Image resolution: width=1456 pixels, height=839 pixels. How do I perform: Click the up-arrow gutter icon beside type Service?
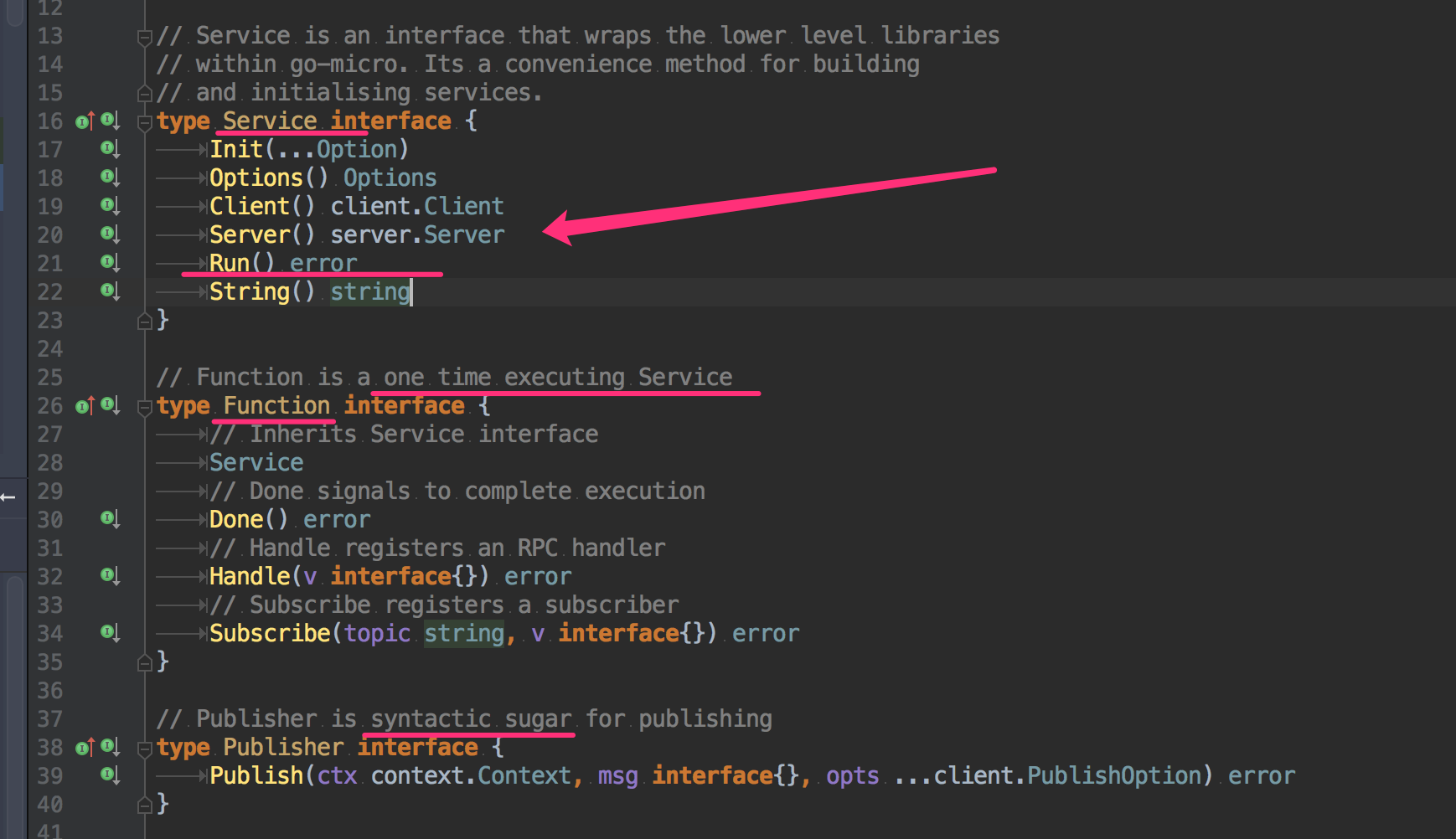click(x=85, y=121)
